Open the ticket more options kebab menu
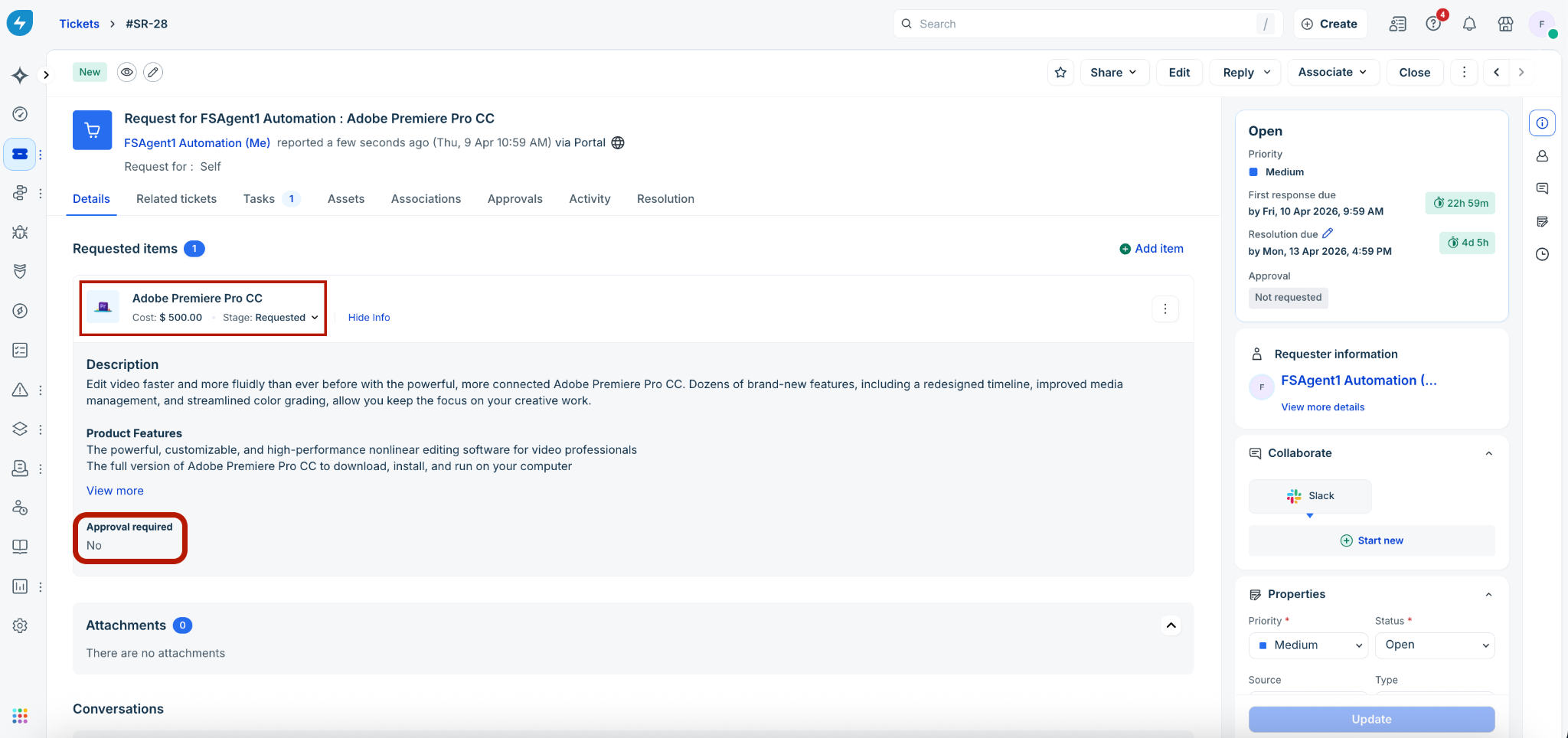The width and height of the screenshot is (1568, 738). pos(1464,72)
